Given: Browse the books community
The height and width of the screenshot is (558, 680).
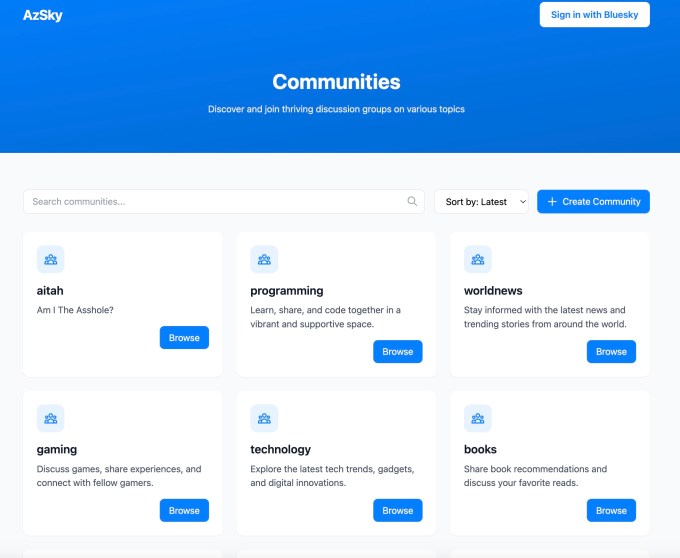Looking at the screenshot, I should tap(611, 510).
